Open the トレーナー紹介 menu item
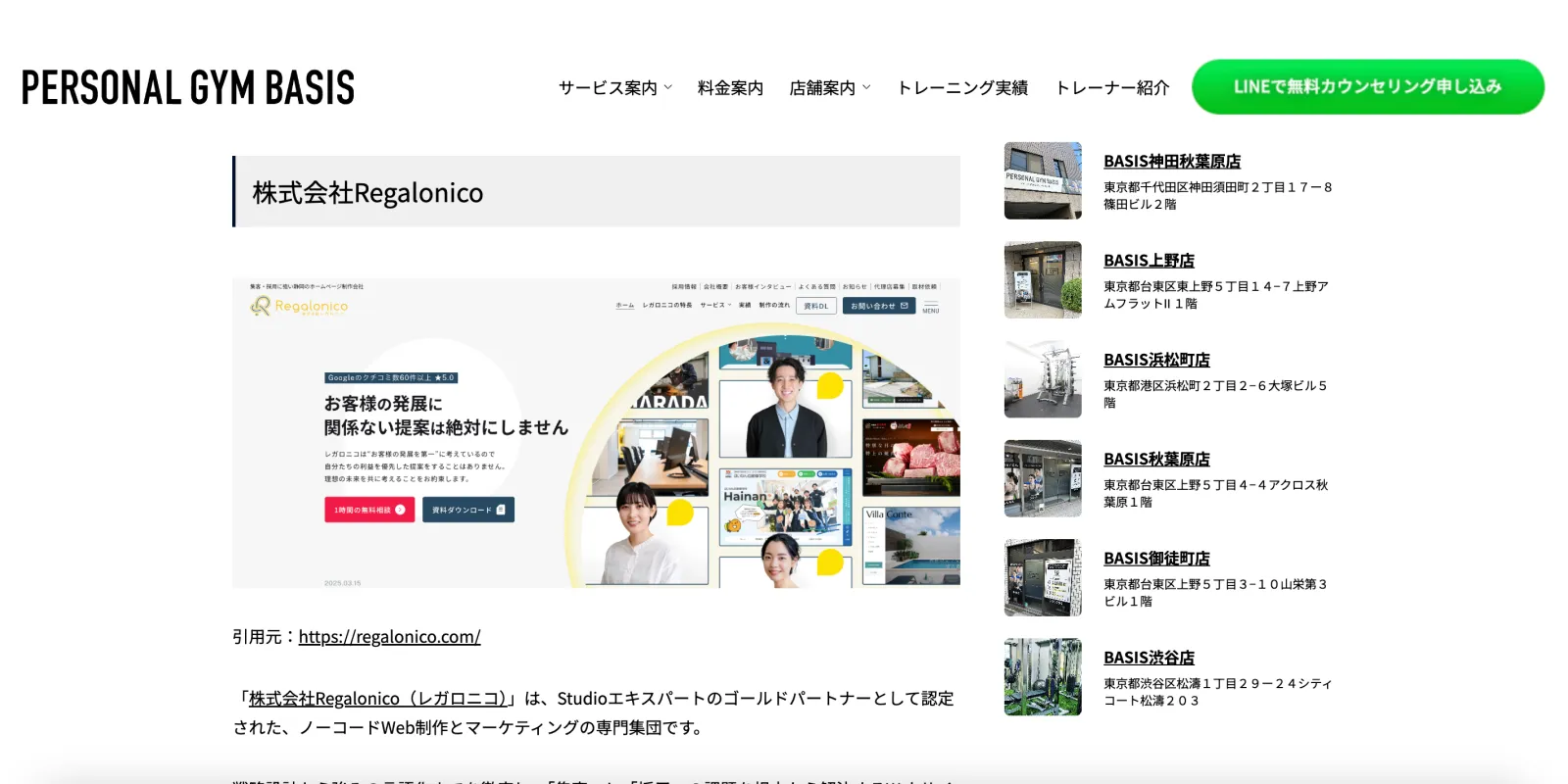1568x784 pixels. [1111, 87]
